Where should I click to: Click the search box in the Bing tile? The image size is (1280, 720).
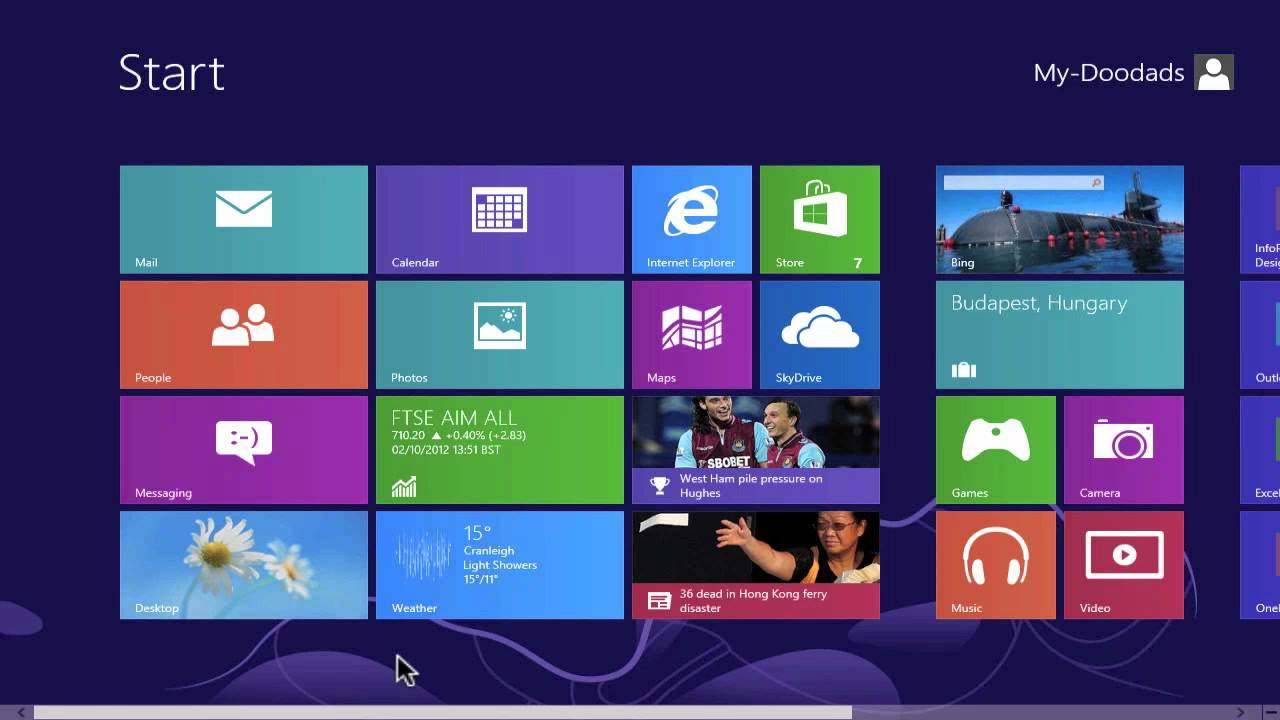pyautogui.click(x=1023, y=183)
